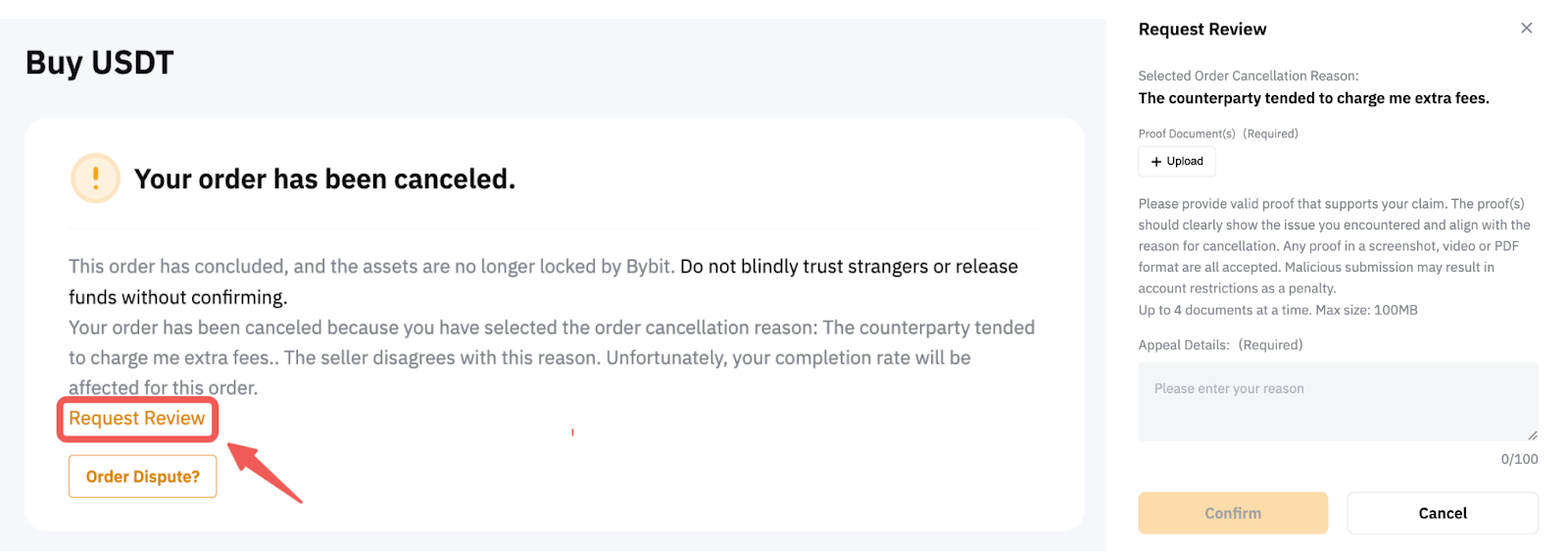Cancel the review request
This screenshot has height=559, width=1568.
coord(1442,513)
